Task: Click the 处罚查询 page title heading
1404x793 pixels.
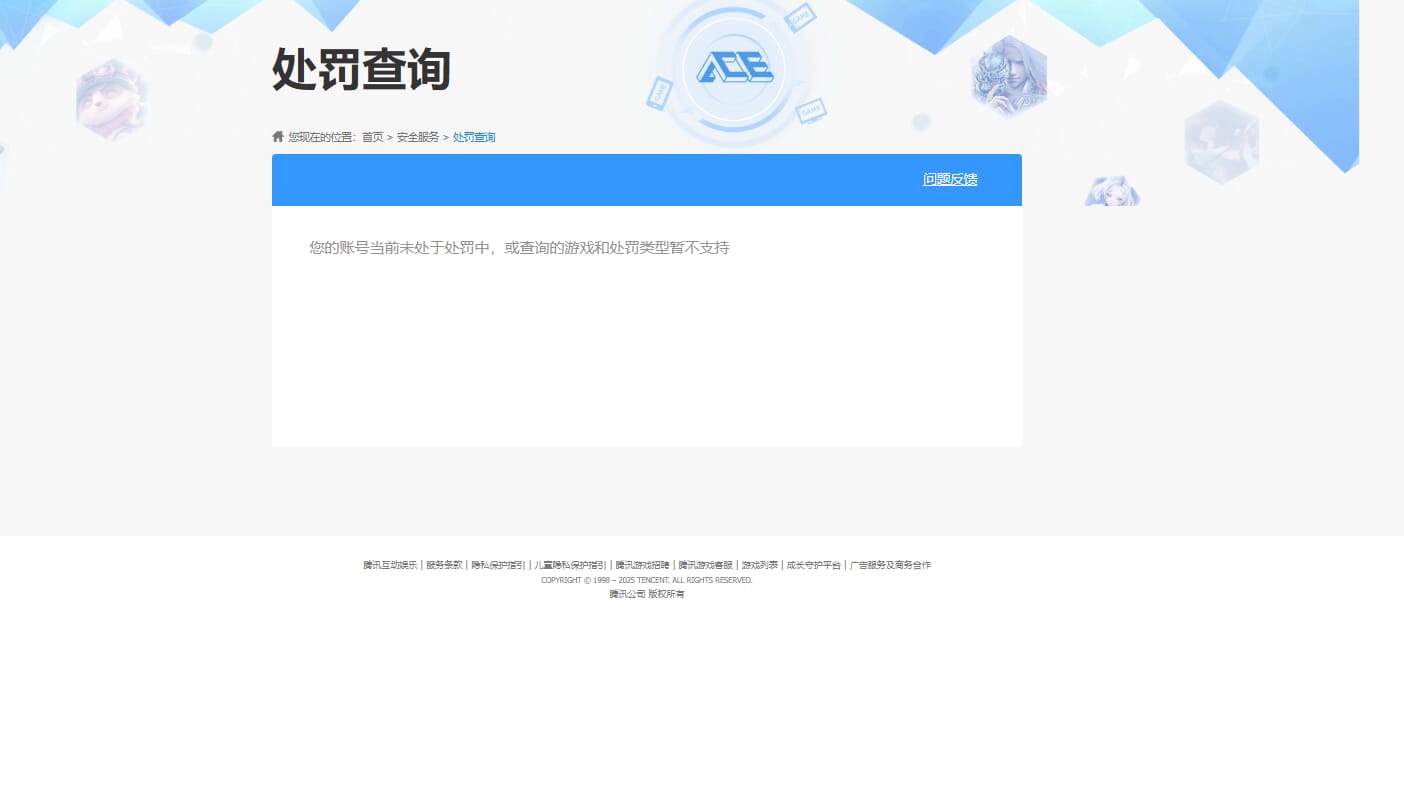Action: pos(361,69)
